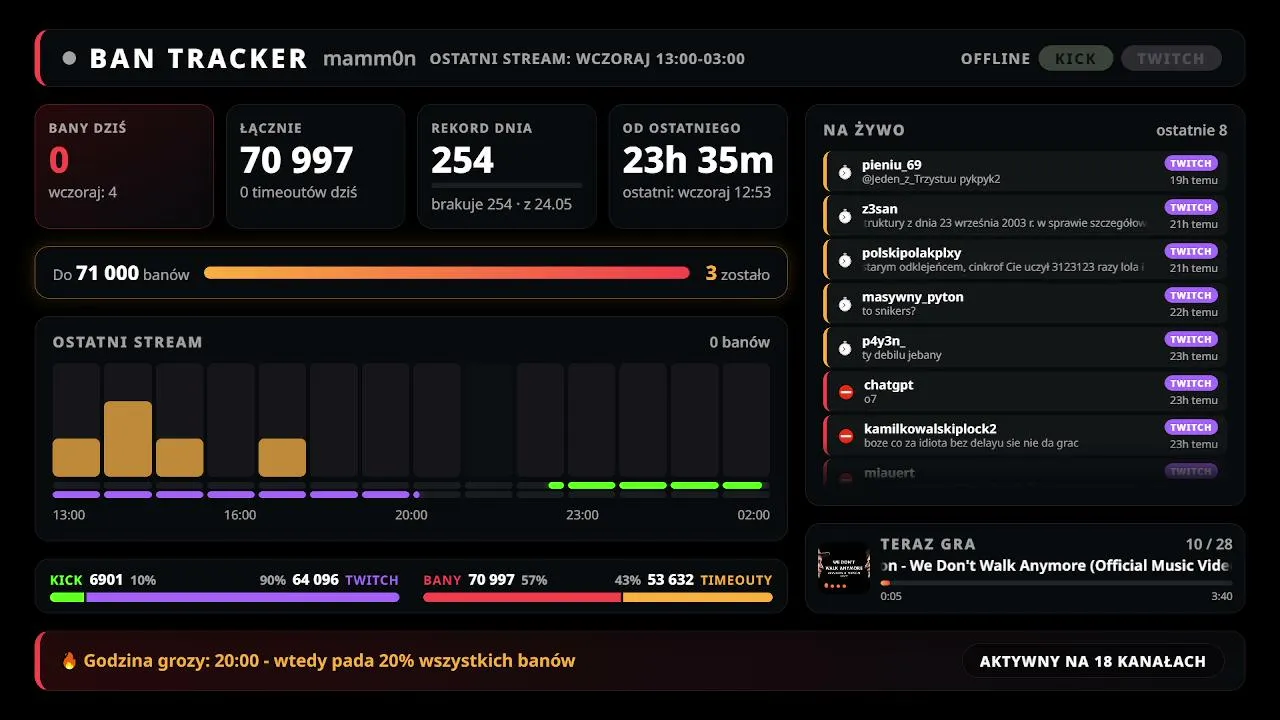Image resolution: width=1280 pixels, height=720 pixels.
Task: Click the 23:00 time label under chart
Action: (582, 515)
